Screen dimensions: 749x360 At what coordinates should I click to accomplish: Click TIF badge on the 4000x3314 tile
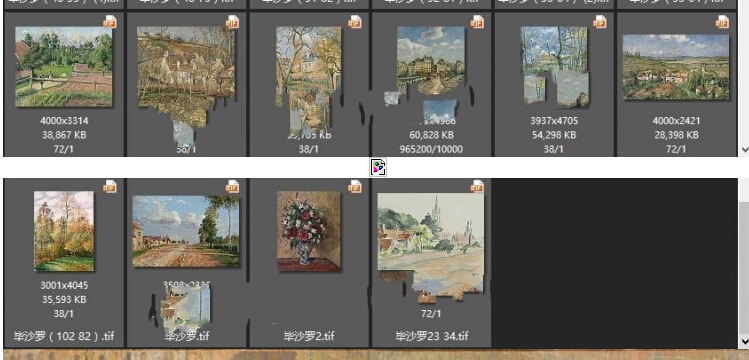[x=110, y=22]
